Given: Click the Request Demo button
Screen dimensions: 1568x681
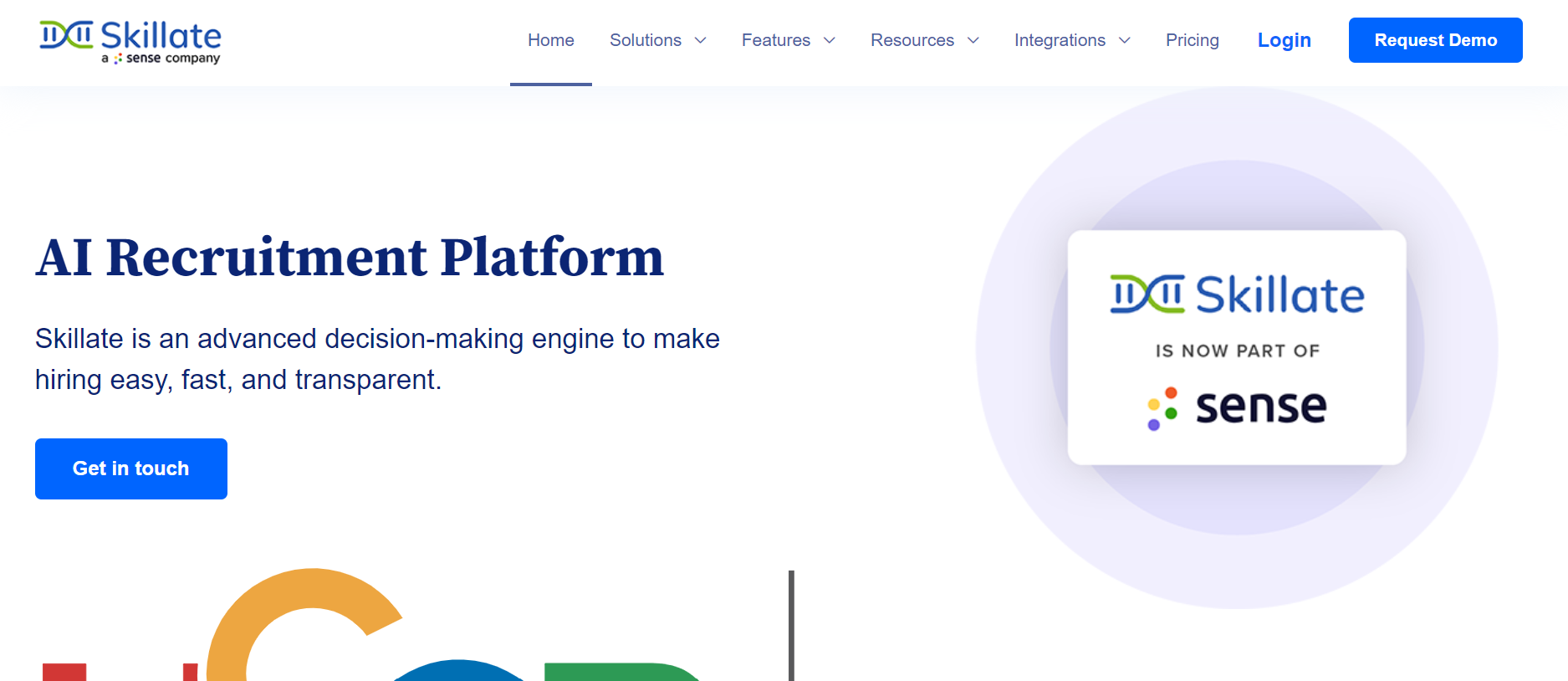Looking at the screenshot, I should [1436, 40].
